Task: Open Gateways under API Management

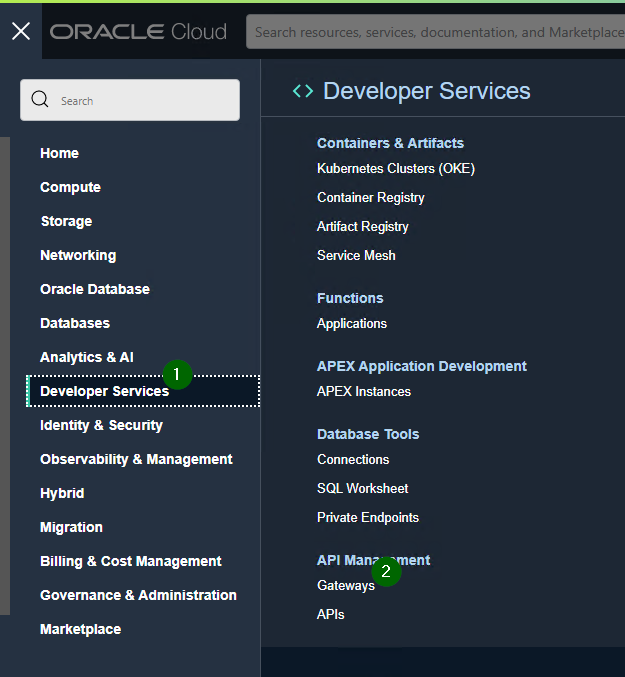Action: pos(346,586)
